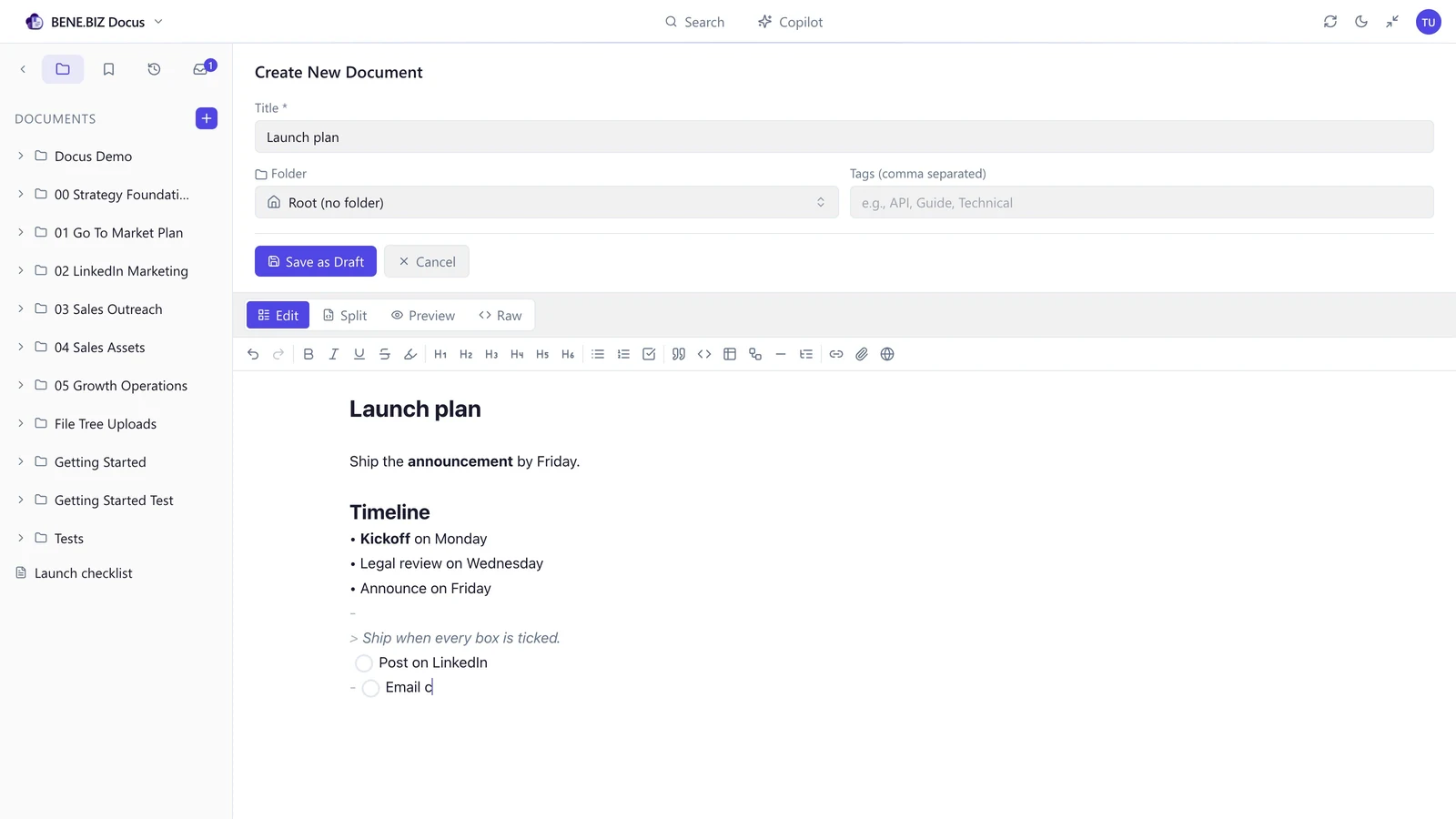Image resolution: width=1456 pixels, height=819 pixels.
Task: Toggle dark mode with the moon icon
Action: coord(1361,22)
